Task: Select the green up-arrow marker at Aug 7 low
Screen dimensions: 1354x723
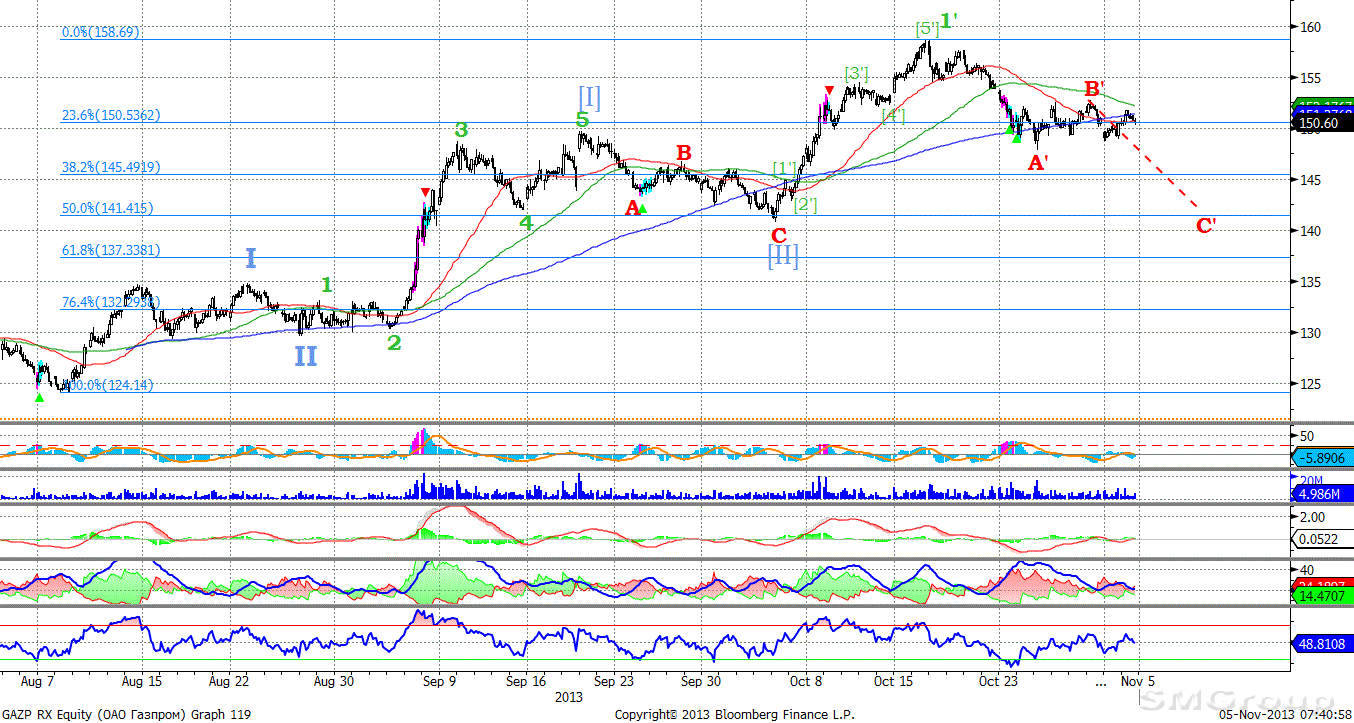Action: (x=39, y=398)
